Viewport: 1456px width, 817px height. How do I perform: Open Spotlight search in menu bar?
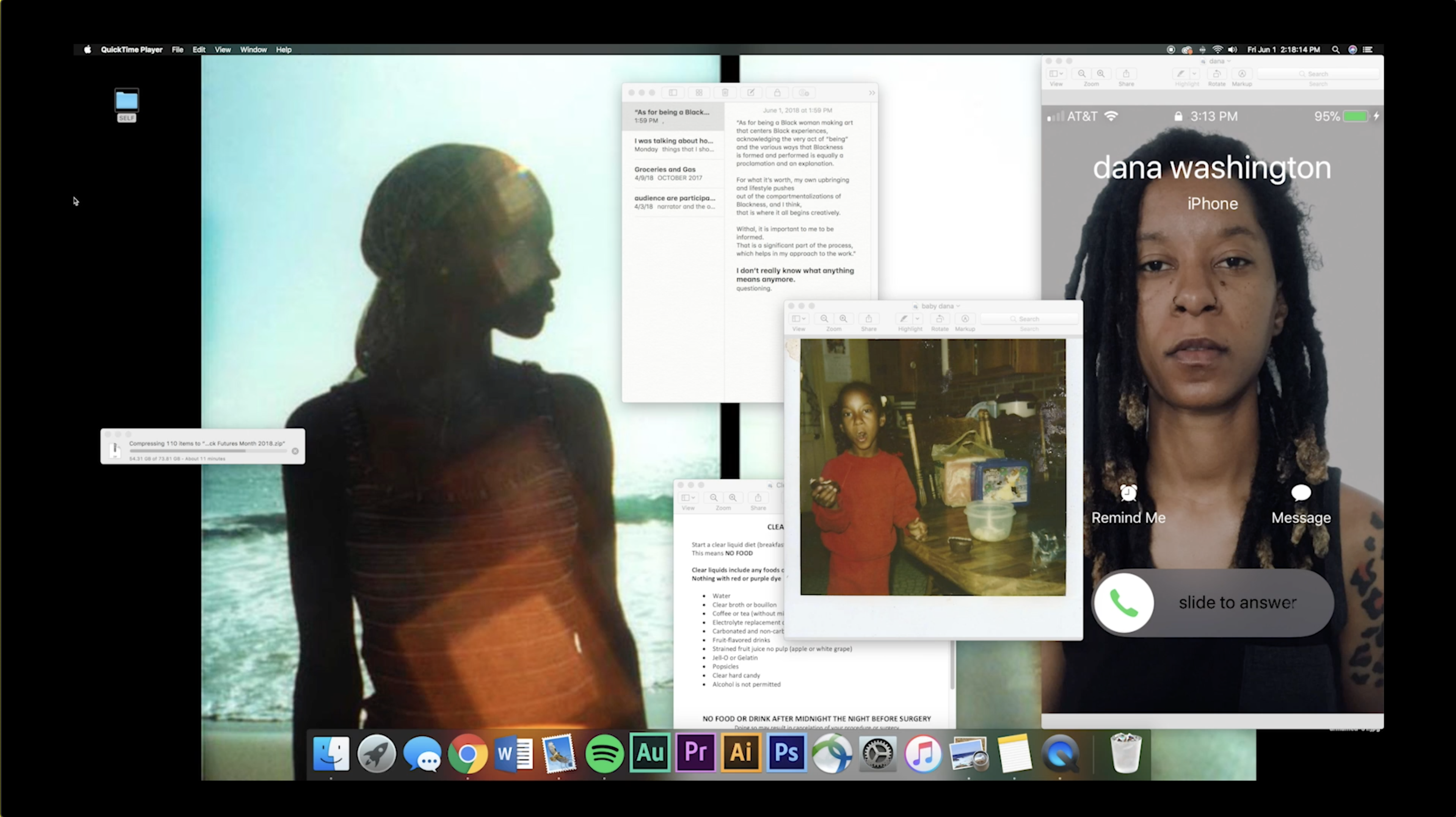pos(1335,50)
